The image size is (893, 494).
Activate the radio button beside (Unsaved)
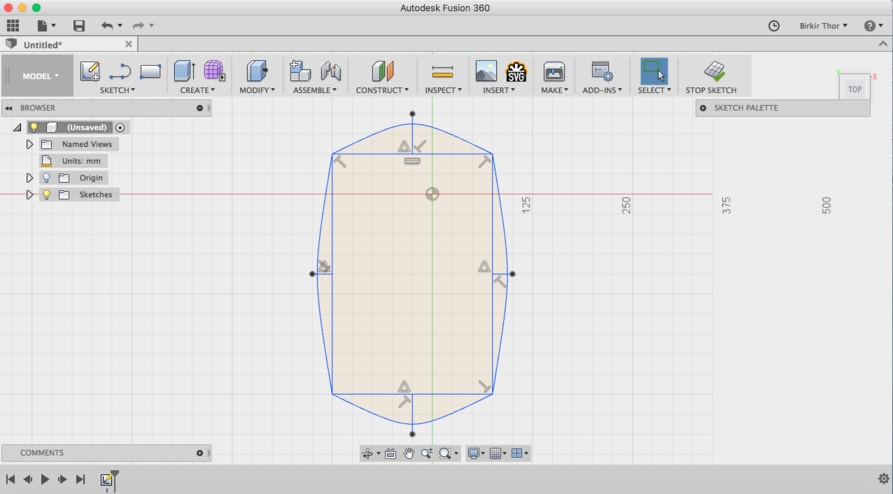120,128
